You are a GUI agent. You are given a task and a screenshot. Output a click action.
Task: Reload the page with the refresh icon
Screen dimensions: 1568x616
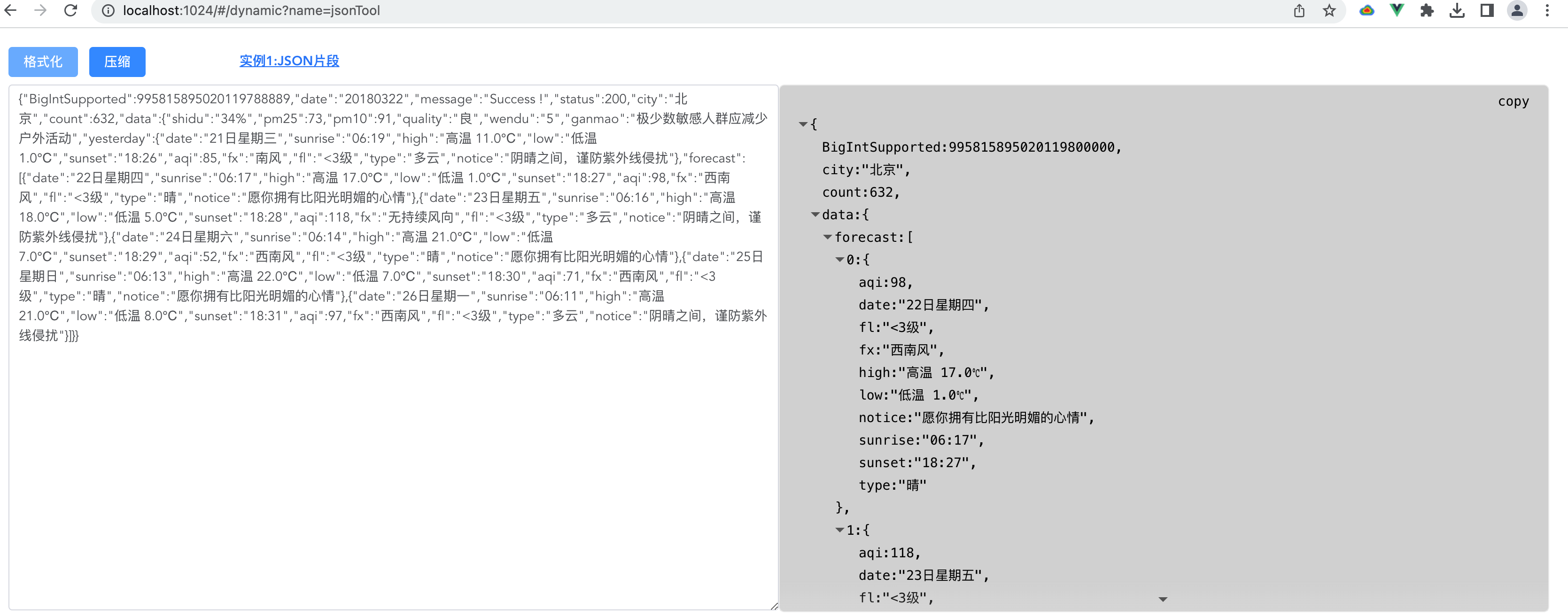tap(70, 10)
